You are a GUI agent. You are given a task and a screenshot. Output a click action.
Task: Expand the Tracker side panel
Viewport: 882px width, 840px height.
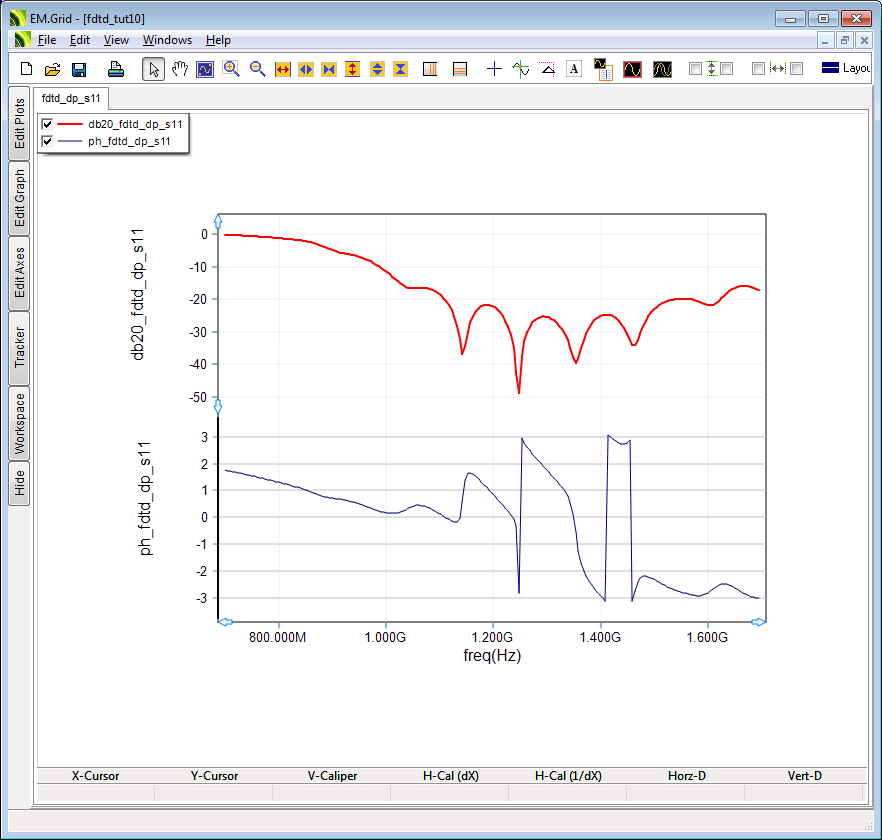click(19, 348)
